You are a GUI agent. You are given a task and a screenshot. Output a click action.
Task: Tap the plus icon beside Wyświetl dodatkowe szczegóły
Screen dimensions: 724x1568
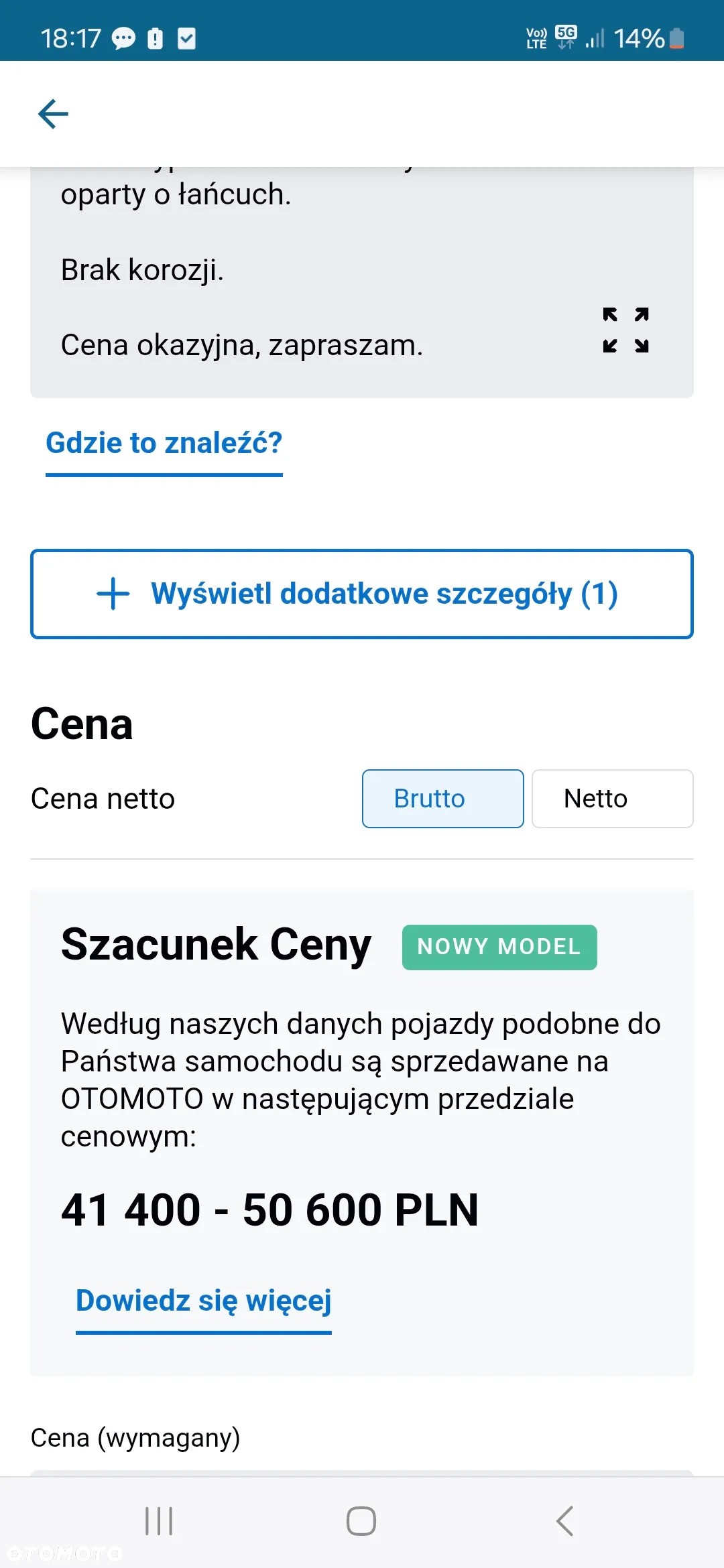(x=113, y=594)
